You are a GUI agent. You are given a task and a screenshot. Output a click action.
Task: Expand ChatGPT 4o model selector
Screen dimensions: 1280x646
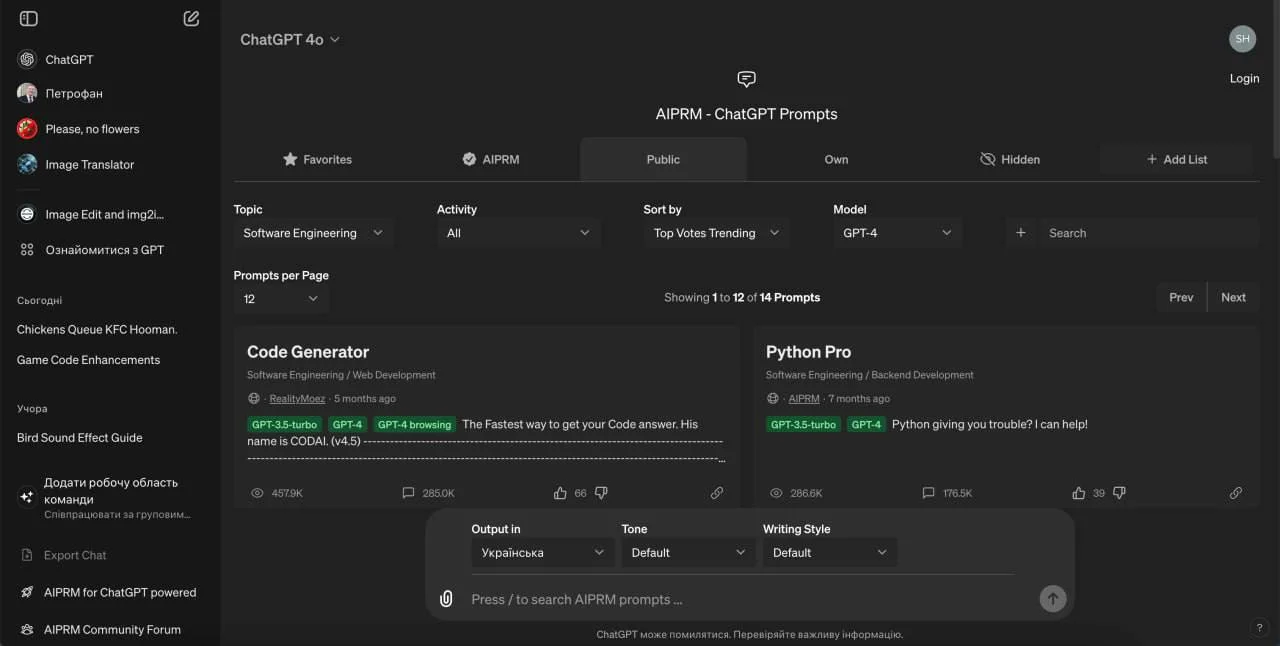290,39
